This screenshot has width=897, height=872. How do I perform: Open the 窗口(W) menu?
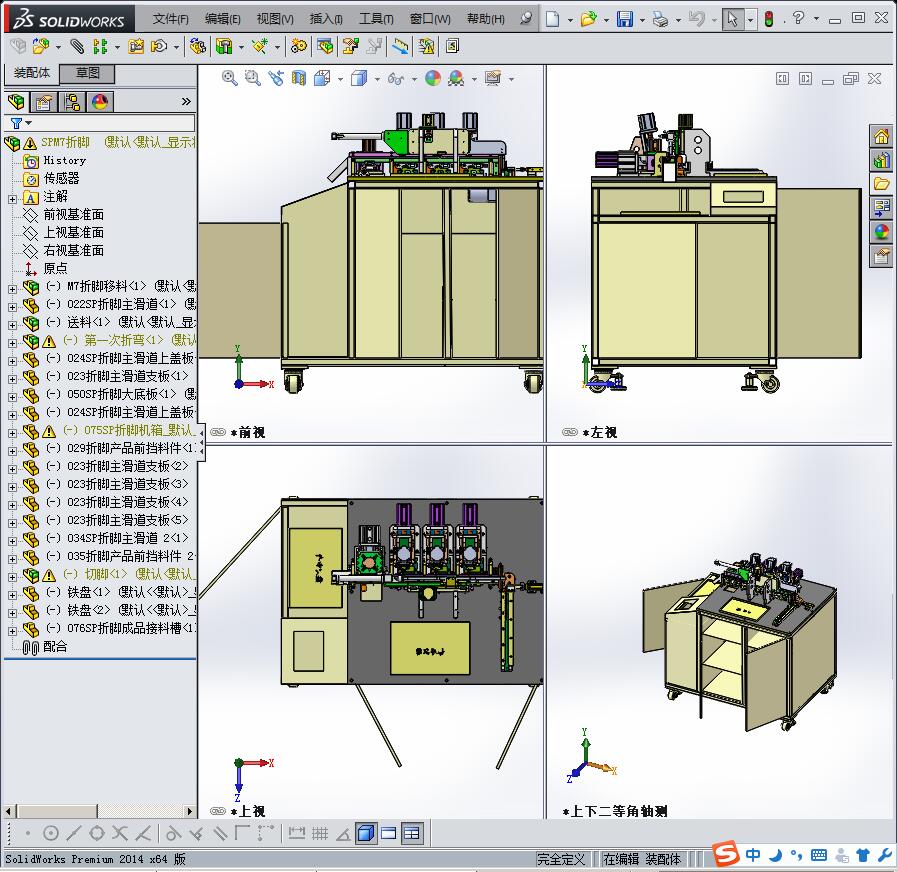430,19
